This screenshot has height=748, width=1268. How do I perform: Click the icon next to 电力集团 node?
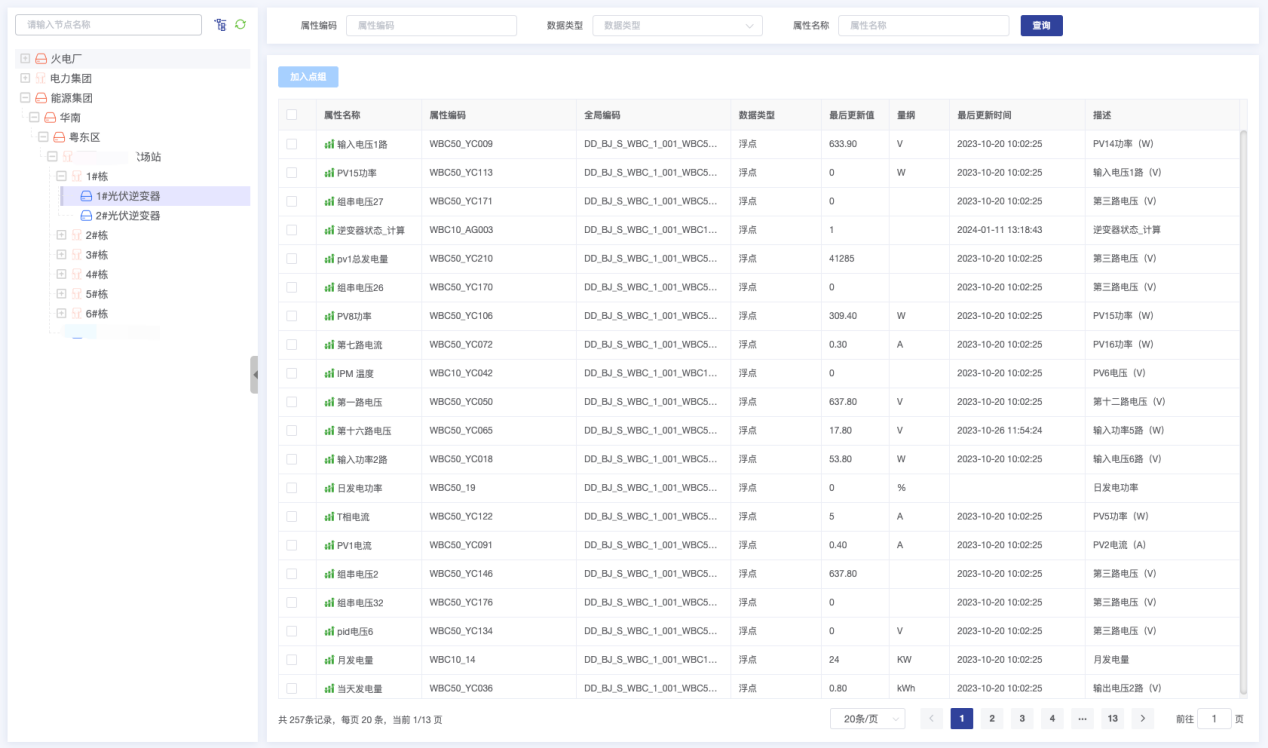tap(41, 78)
